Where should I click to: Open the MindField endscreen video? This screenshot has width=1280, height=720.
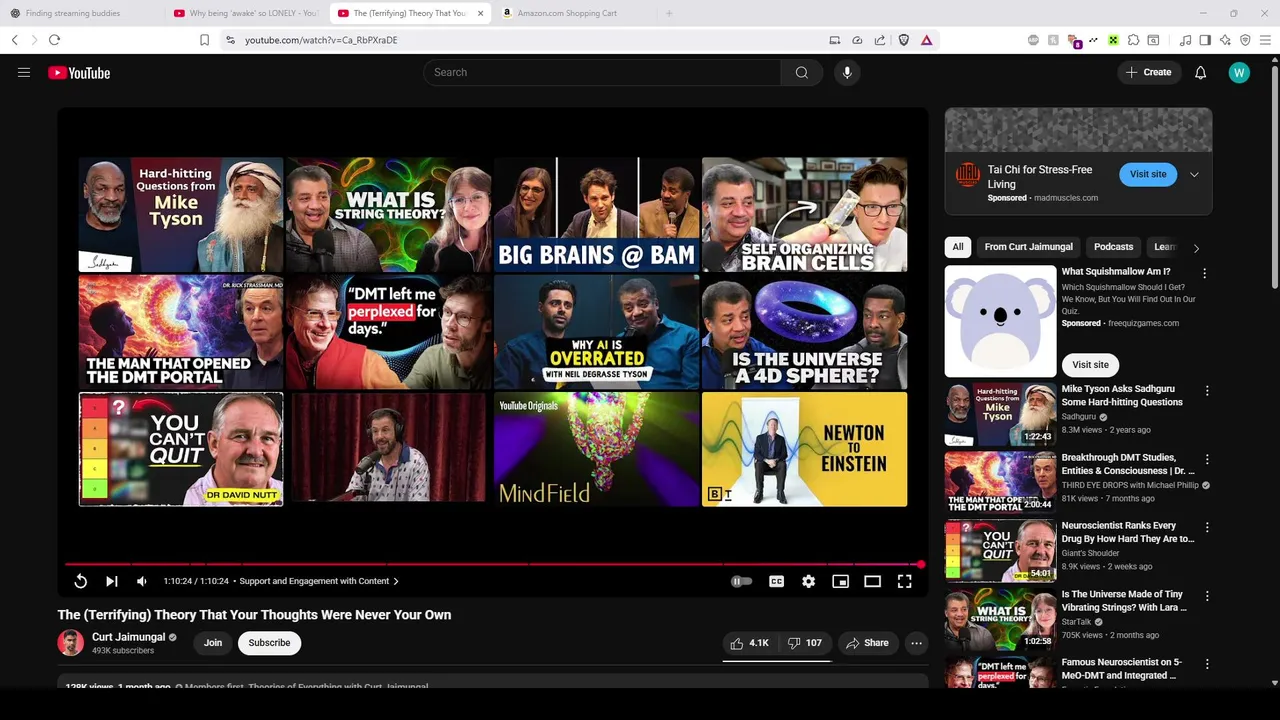(x=597, y=449)
